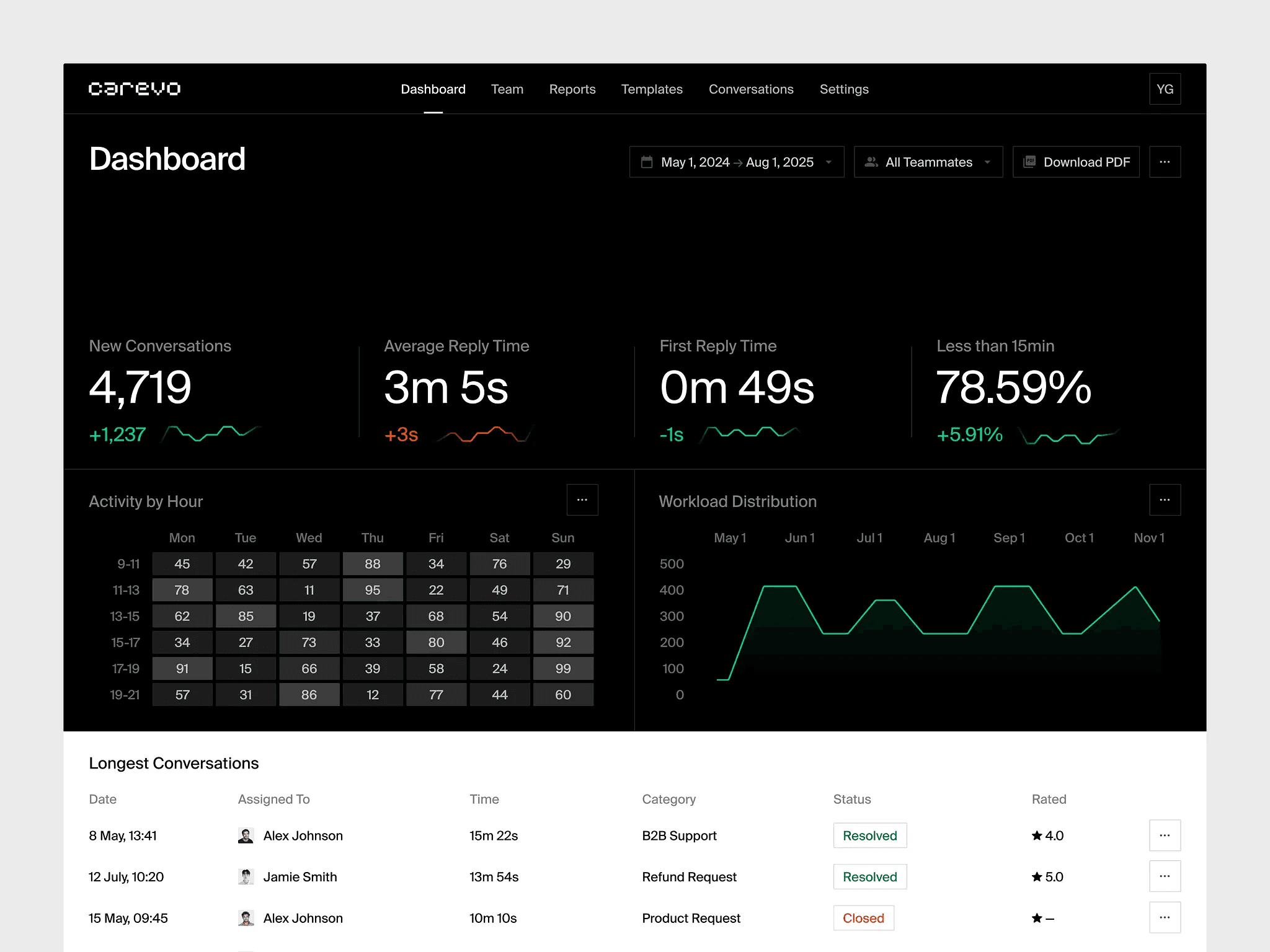1270x952 pixels.
Task: Open the Settings nav item
Action: click(x=843, y=89)
